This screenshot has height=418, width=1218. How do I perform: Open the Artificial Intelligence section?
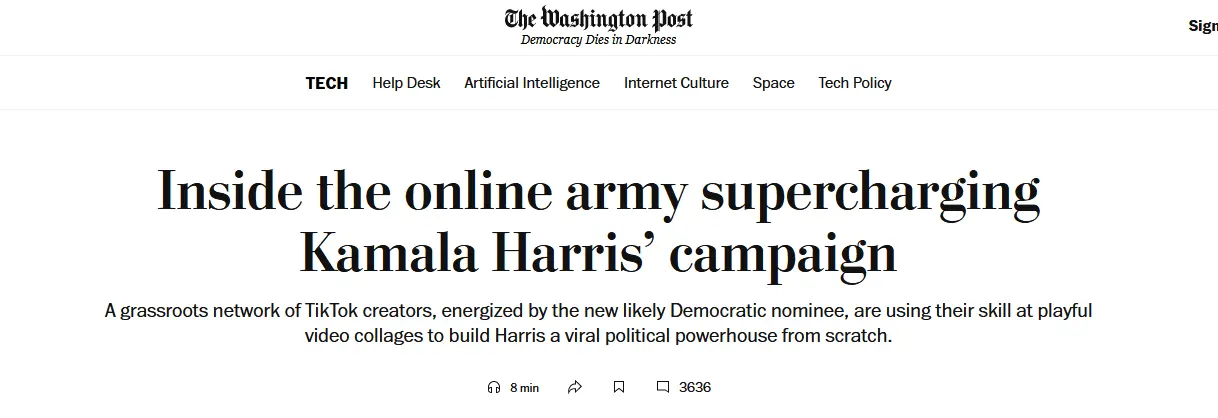pos(532,83)
